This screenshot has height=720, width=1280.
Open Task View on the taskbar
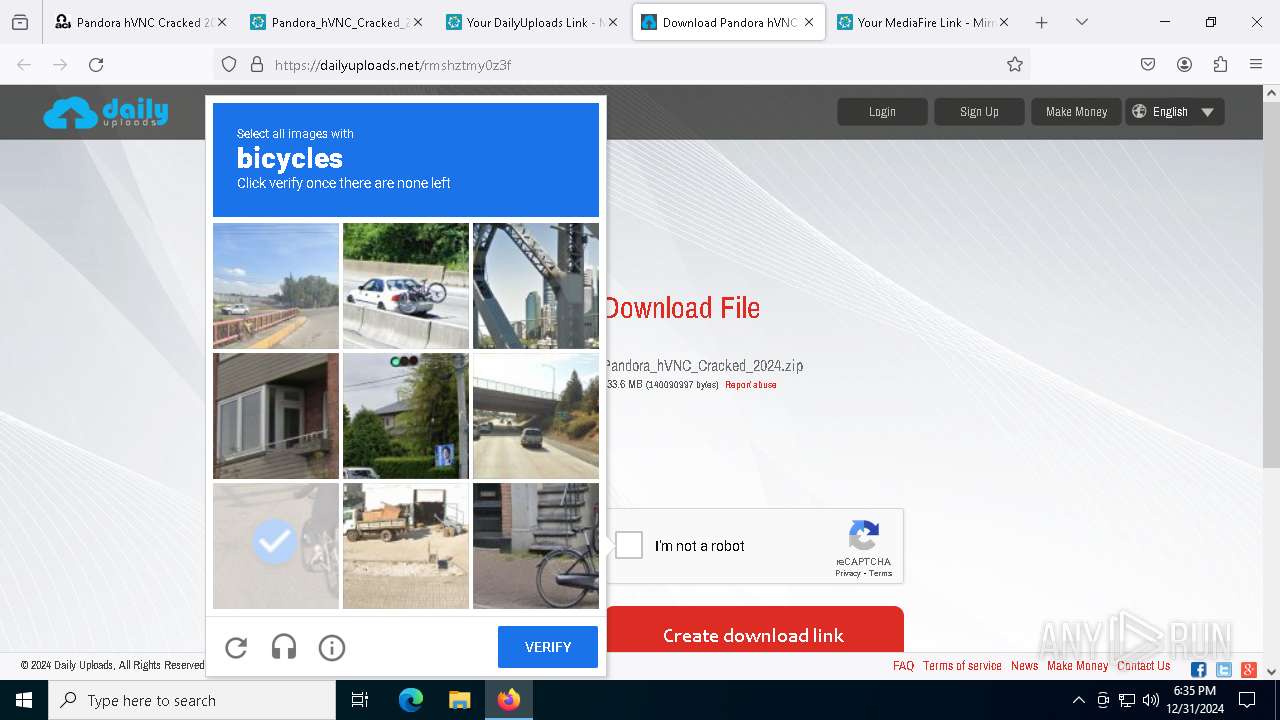[x=360, y=700]
